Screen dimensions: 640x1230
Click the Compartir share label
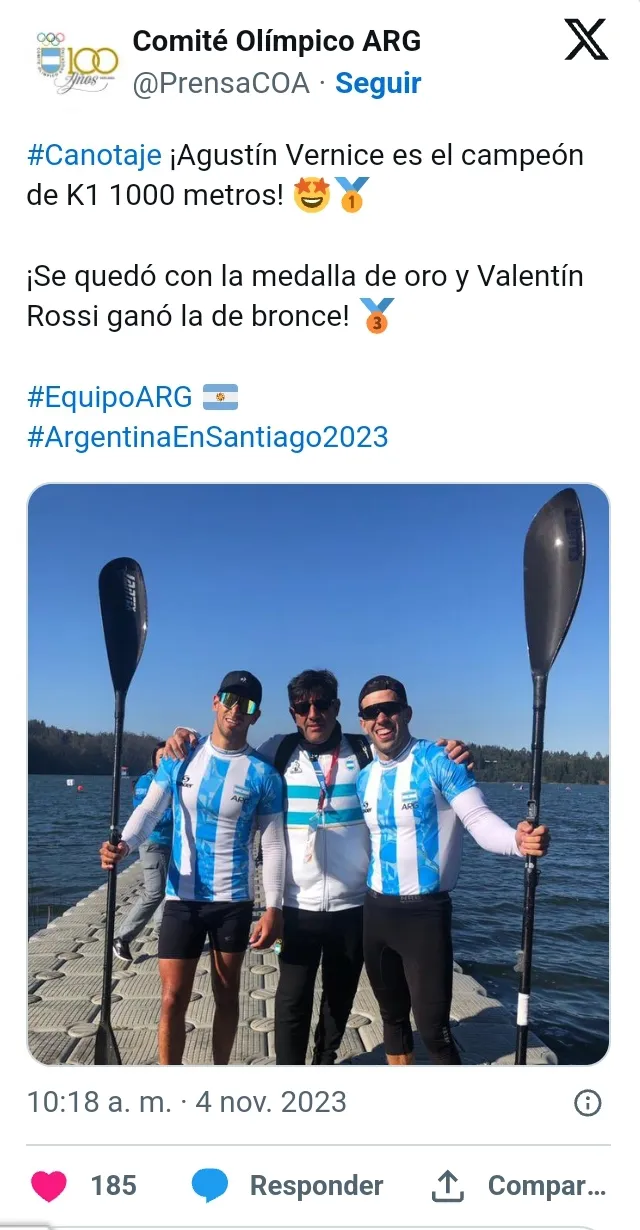(546, 1186)
